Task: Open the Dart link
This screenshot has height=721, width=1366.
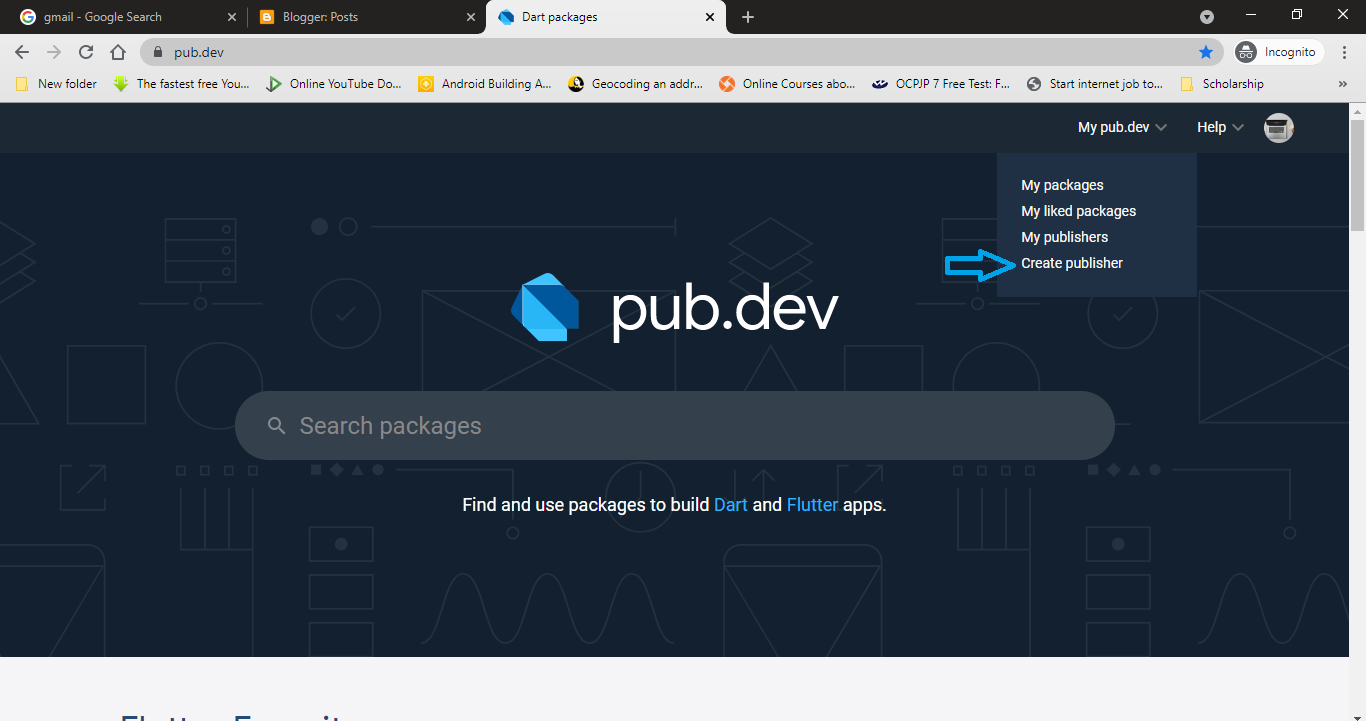Action: click(731, 505)
